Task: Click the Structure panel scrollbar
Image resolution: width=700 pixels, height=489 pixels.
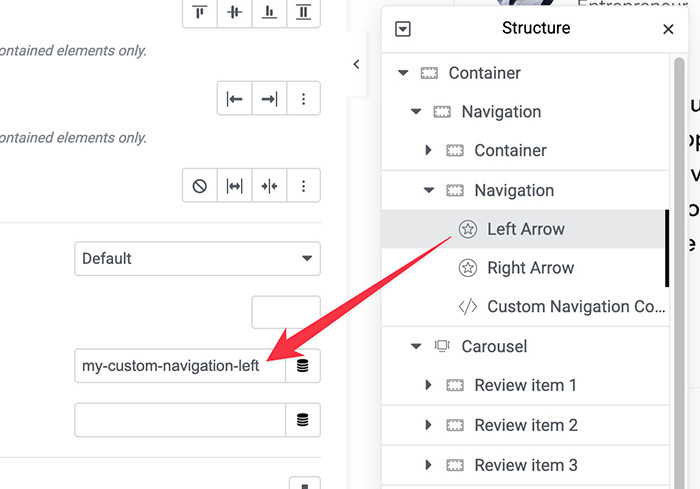Action: (x=679, y=272)
